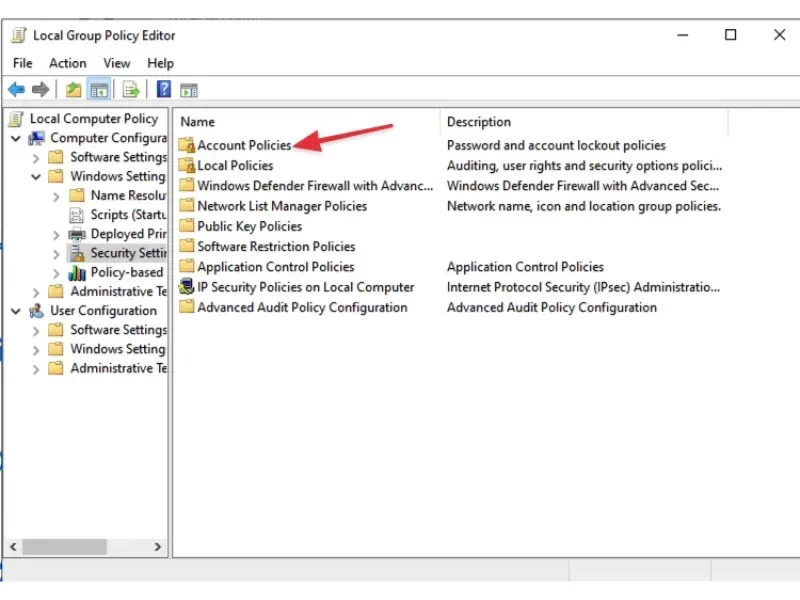The image size is (800, 600).
Task: Select Software Restriction Policies entry
Action: [276, 246]
